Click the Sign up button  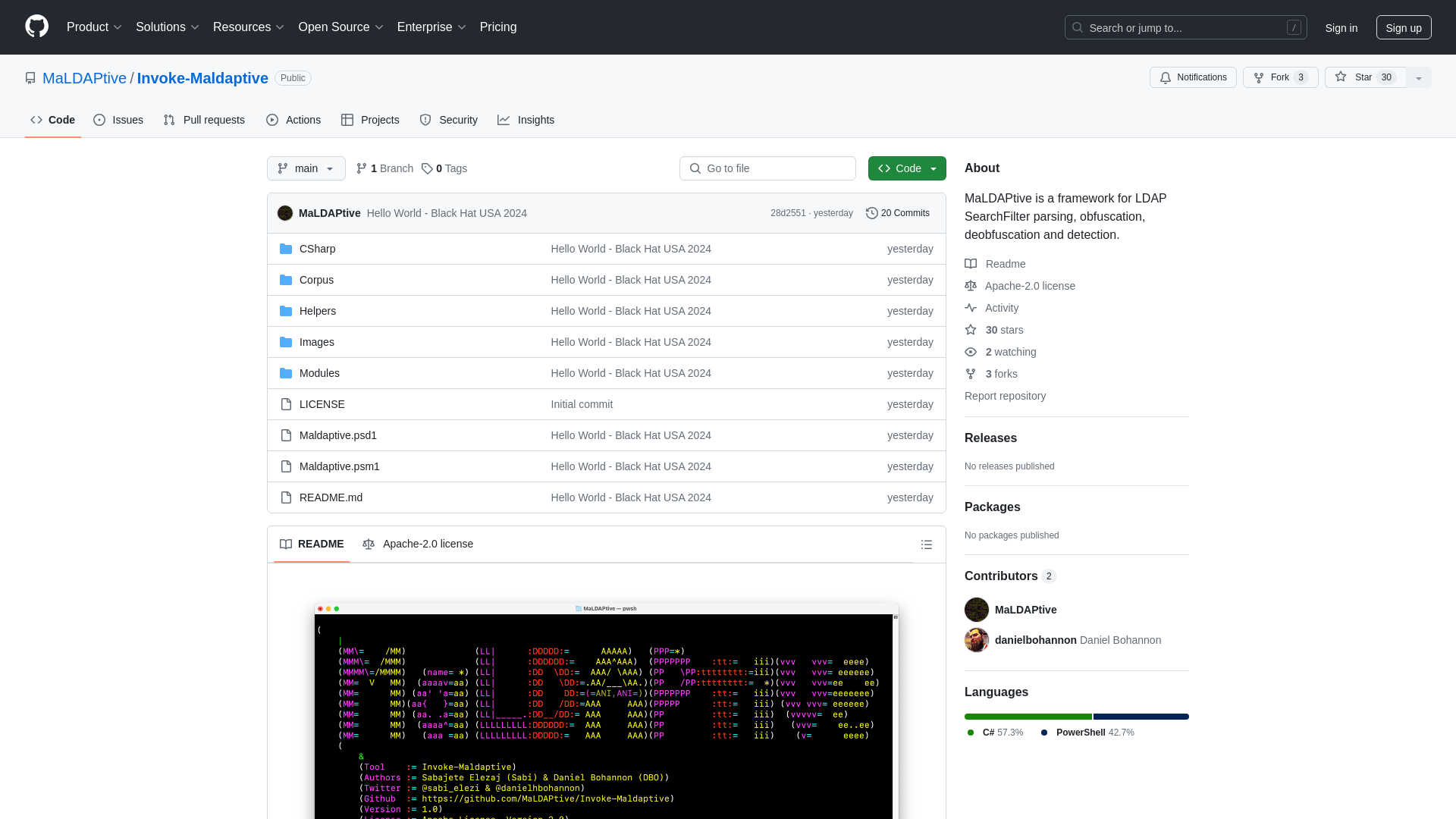(x=1404, y=27)
